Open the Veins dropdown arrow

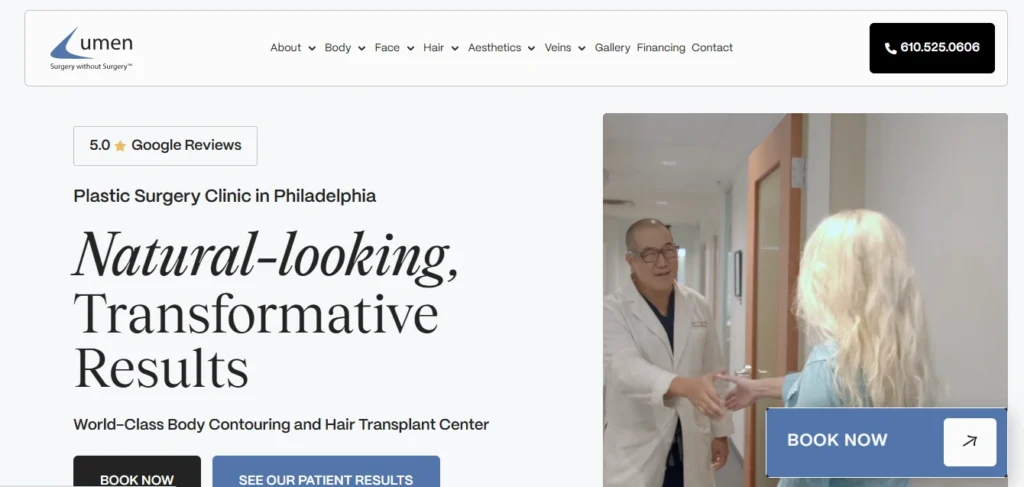click(582, 48)
